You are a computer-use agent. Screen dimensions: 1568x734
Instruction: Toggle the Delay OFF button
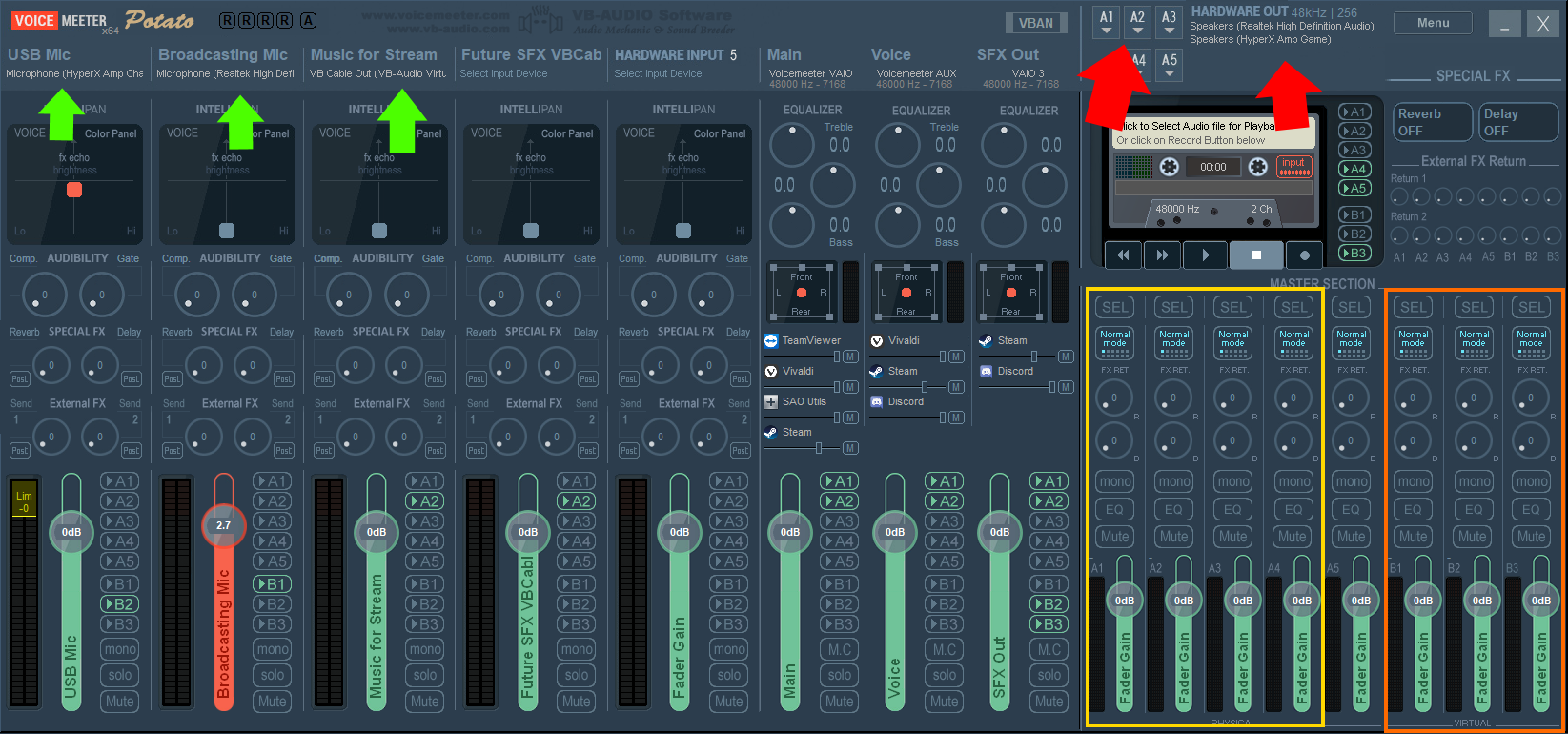point(1518,122)
